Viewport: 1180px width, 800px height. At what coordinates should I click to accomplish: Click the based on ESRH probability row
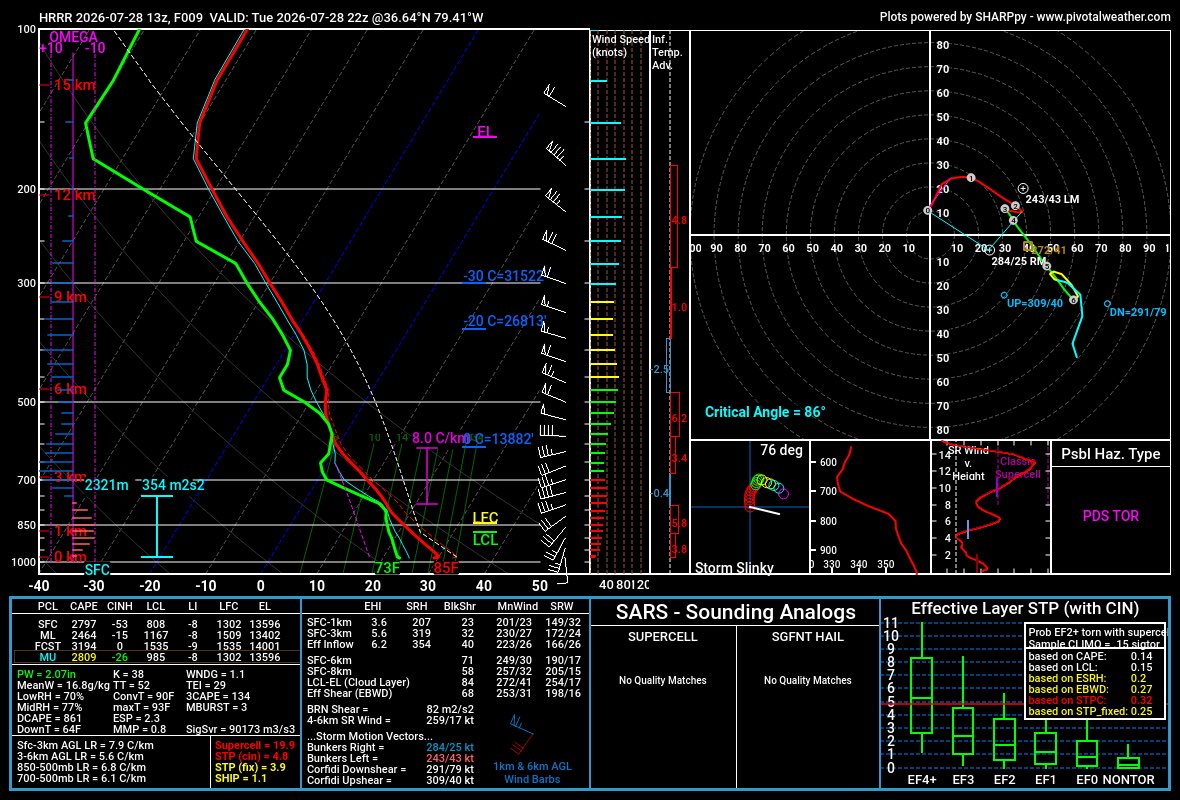pos(1090,678)
